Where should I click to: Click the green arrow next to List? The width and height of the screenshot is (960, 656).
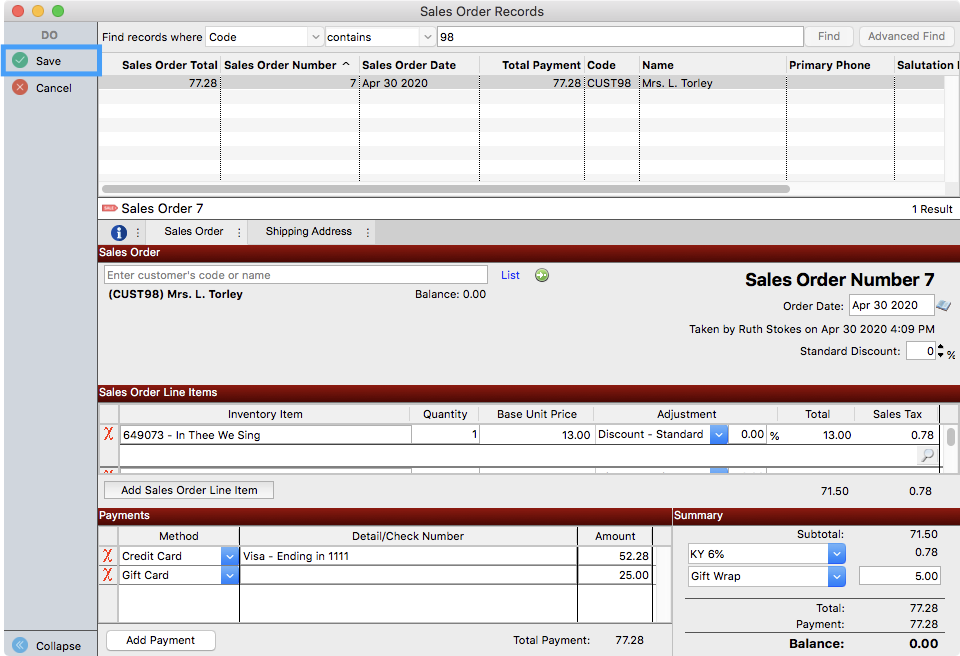pos(542,275)
